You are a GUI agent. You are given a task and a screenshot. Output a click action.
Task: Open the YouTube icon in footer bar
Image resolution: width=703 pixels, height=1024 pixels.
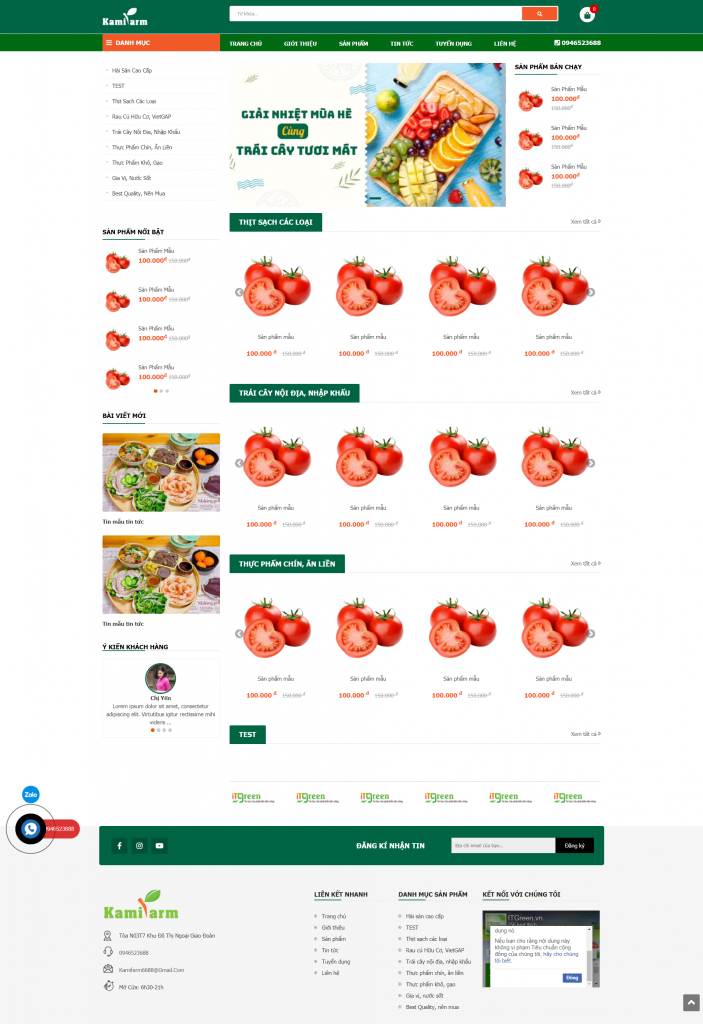pos(159,846)
